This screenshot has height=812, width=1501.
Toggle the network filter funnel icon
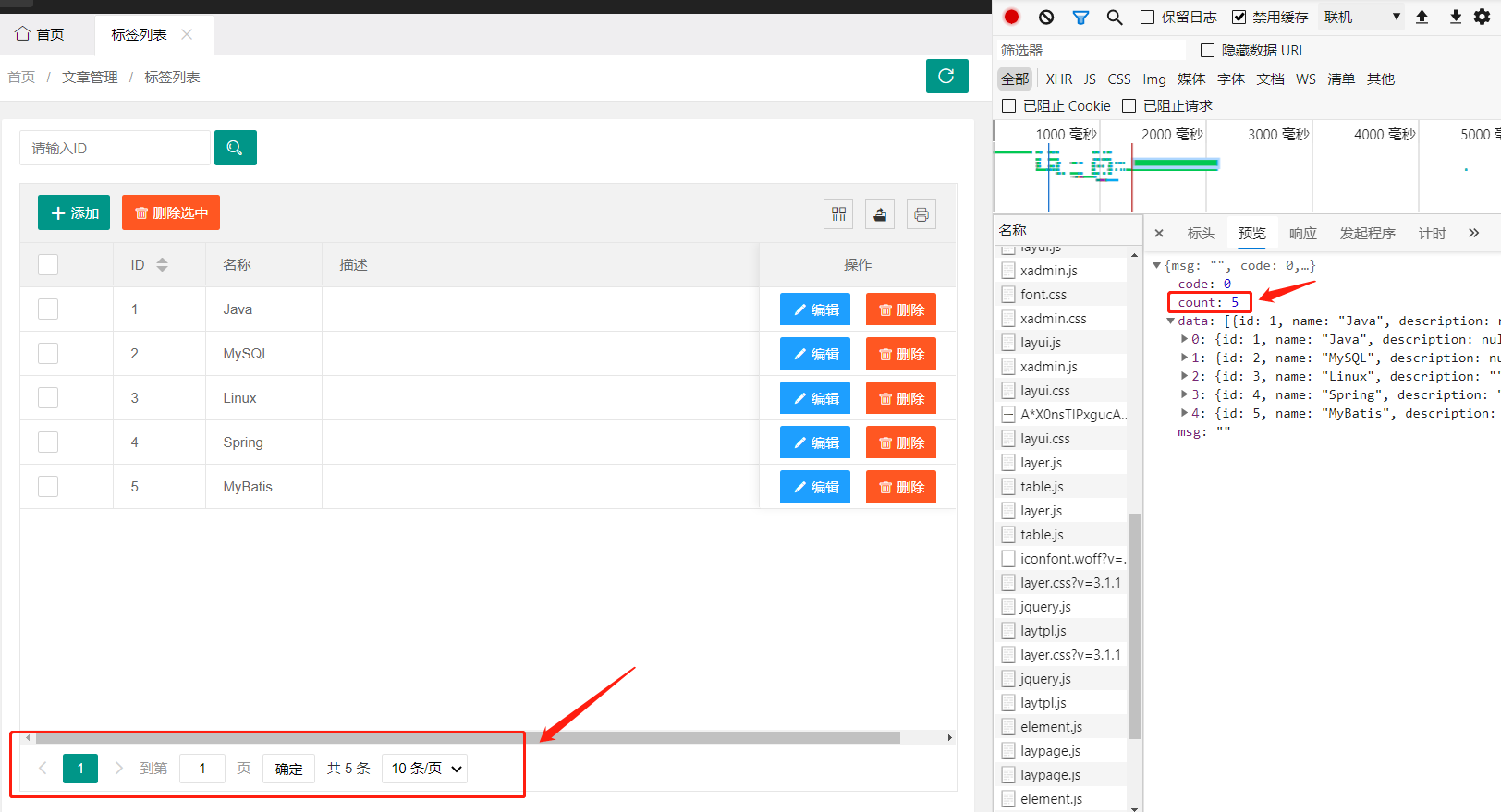pyautogui.click(x=1080, y=17)
